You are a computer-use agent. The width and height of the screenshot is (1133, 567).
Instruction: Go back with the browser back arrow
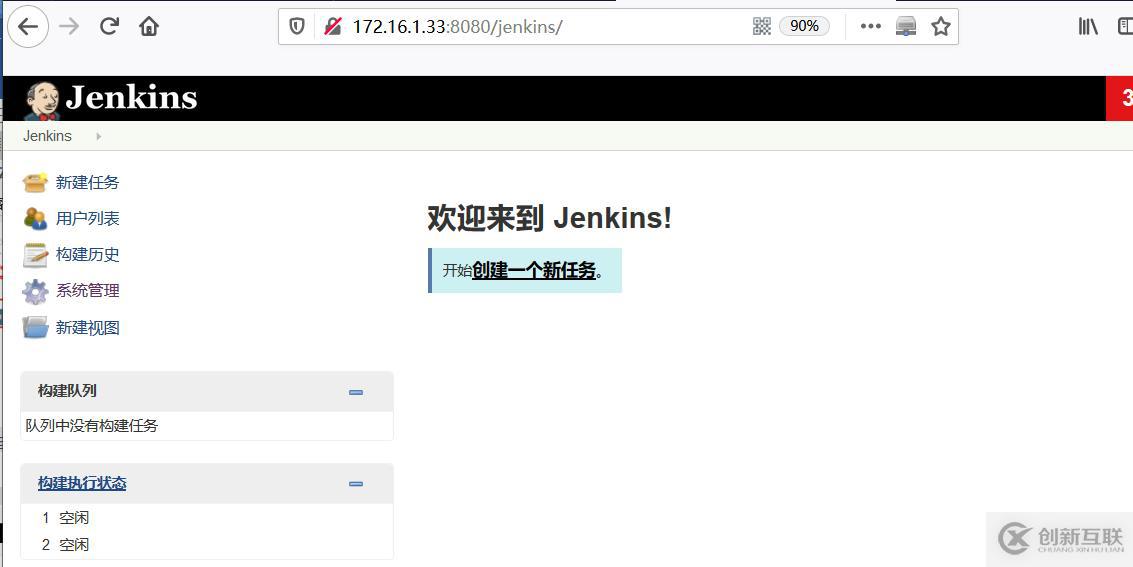27,27
